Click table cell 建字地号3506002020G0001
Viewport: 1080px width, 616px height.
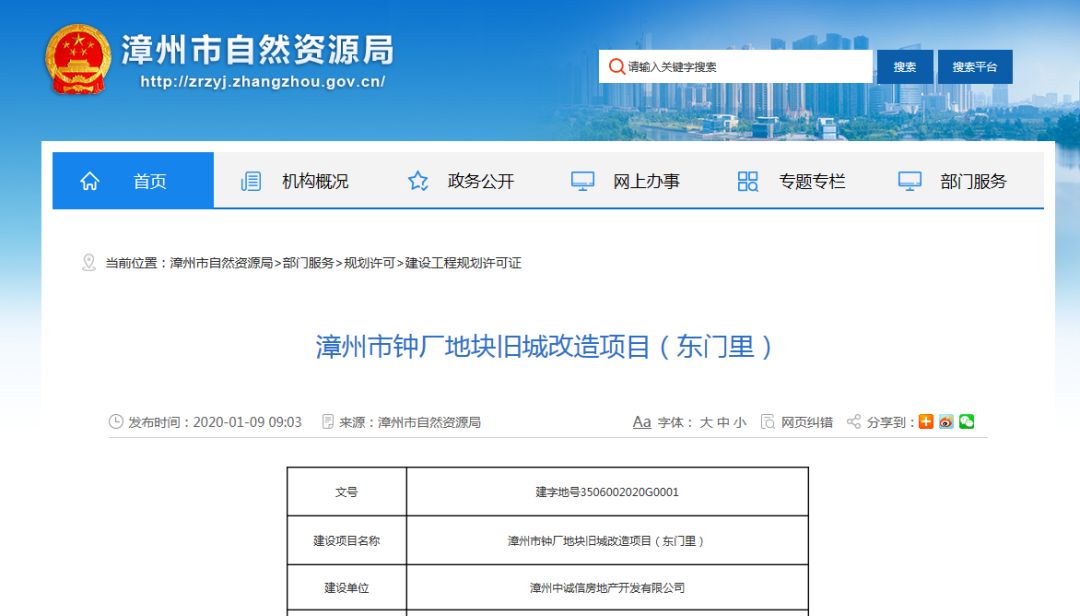tap(607, 492)
